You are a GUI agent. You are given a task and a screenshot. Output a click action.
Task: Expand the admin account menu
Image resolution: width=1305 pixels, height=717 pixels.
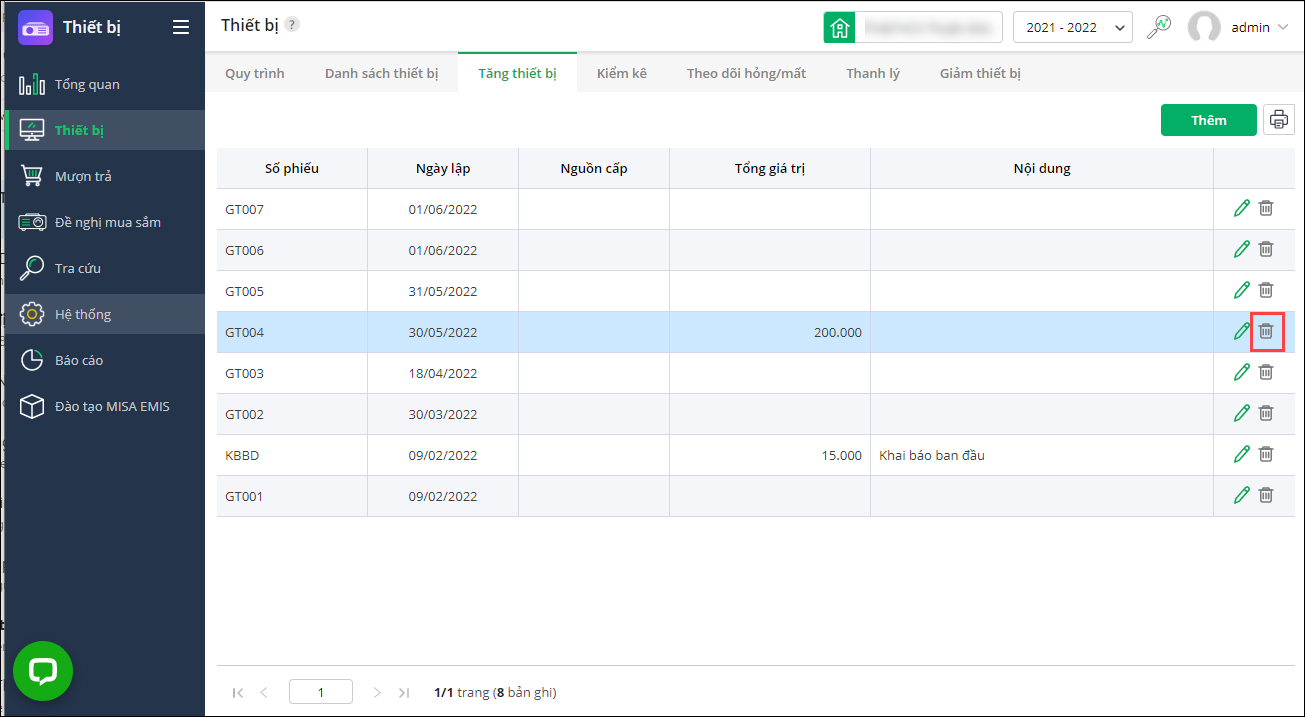pos(1283,28)
